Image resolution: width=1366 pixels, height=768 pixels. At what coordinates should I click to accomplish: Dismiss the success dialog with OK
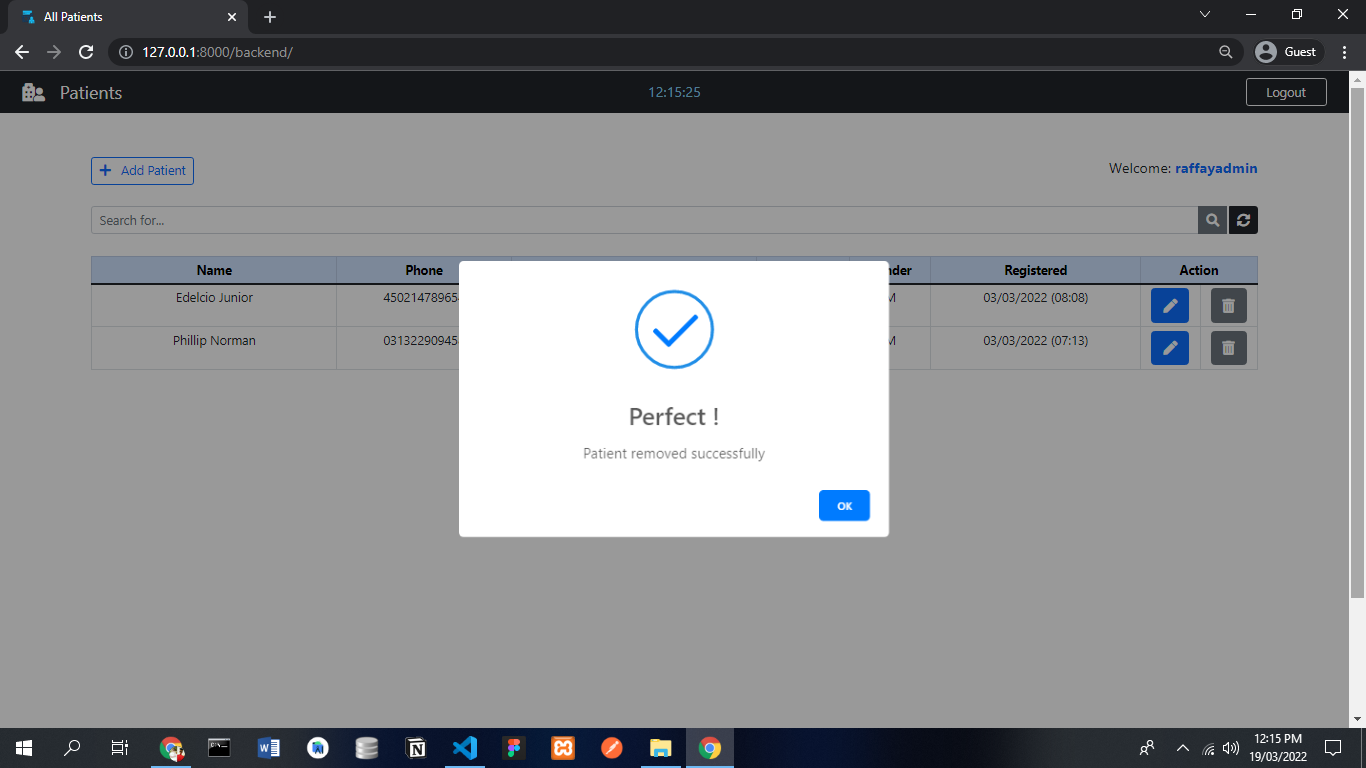pos(844,505)
